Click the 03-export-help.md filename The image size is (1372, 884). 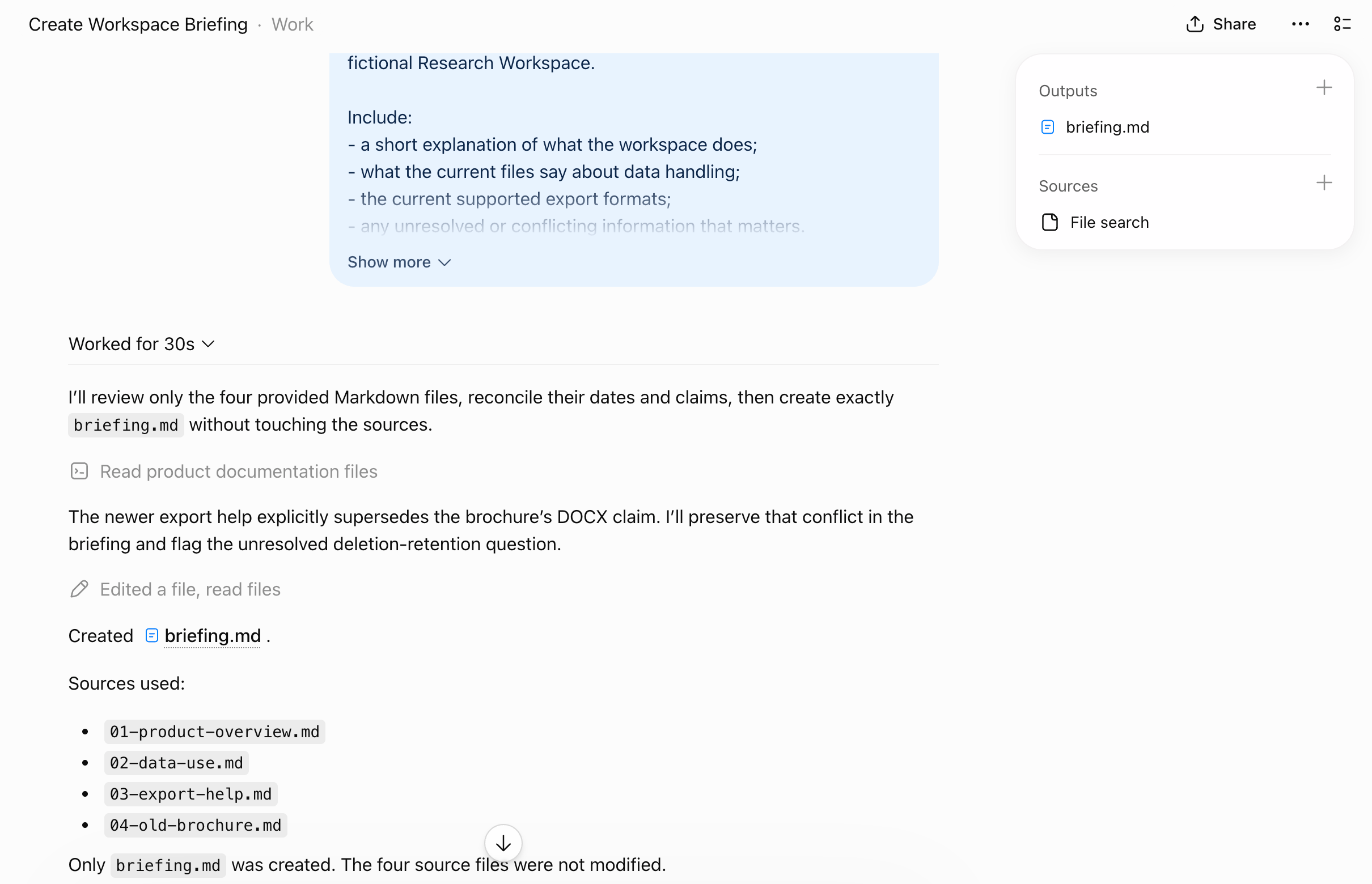190,794
